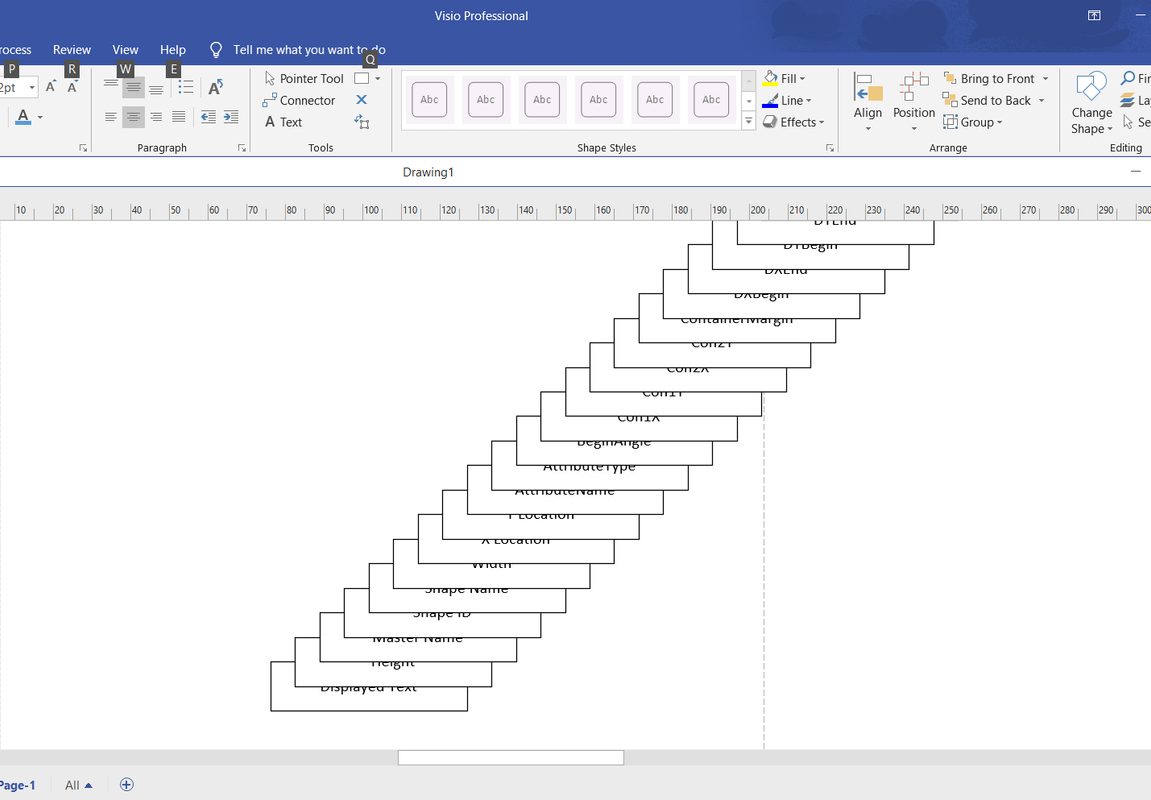Apply the last Abc shape style
The image size is (1151, 800).
[711, 100]
